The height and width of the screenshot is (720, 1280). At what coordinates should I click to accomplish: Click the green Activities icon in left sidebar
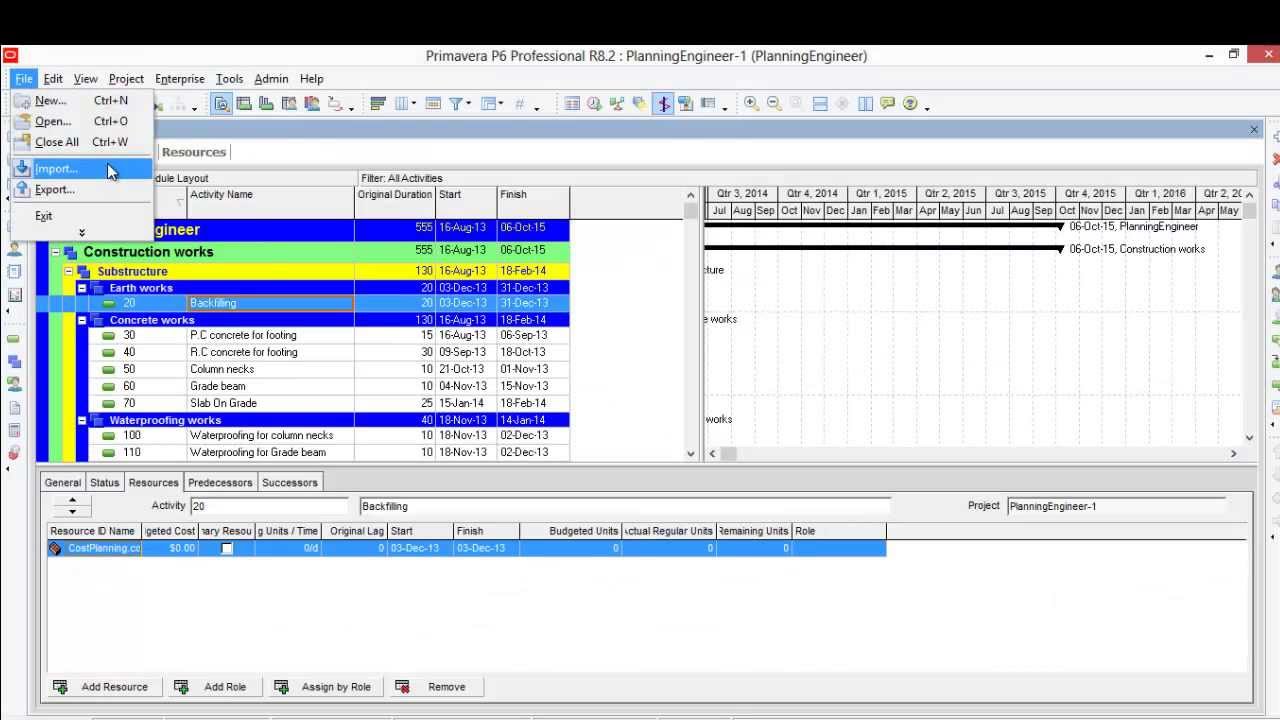click(x=14, y=339)
